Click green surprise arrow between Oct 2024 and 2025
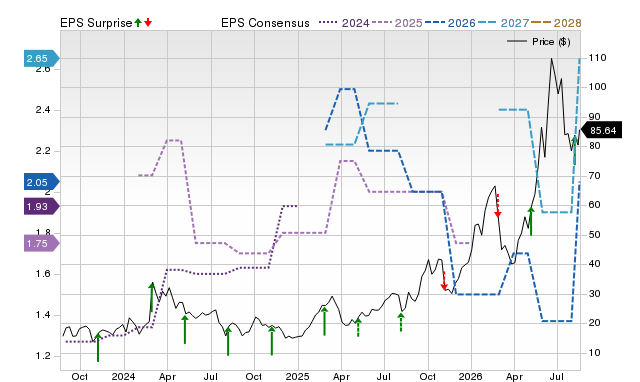This screenshot has width=640, height=382. pyautogui.click(x=272, y=340)
